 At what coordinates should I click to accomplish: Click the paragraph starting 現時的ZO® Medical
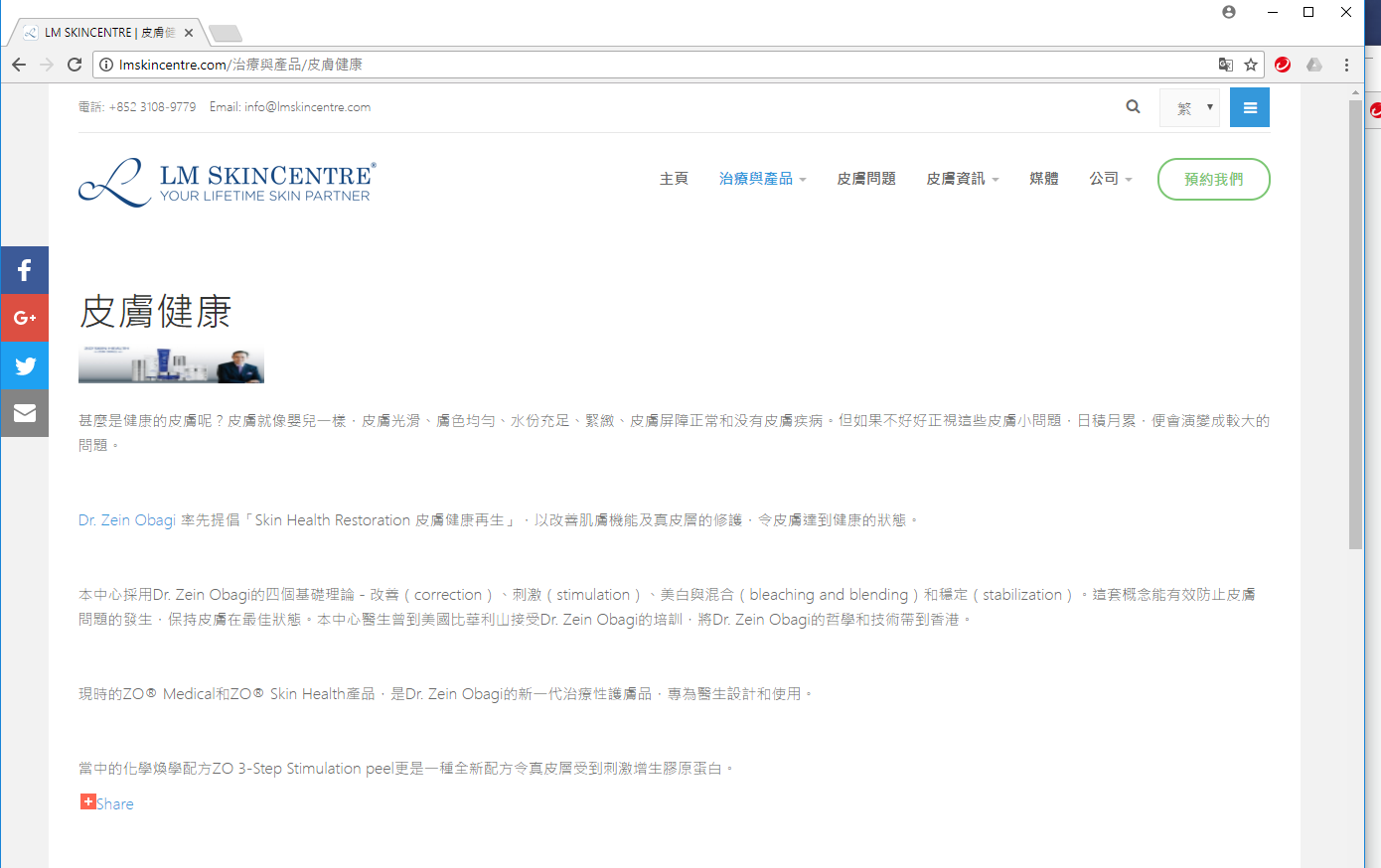pyautogui.click(x=446, y=694)
